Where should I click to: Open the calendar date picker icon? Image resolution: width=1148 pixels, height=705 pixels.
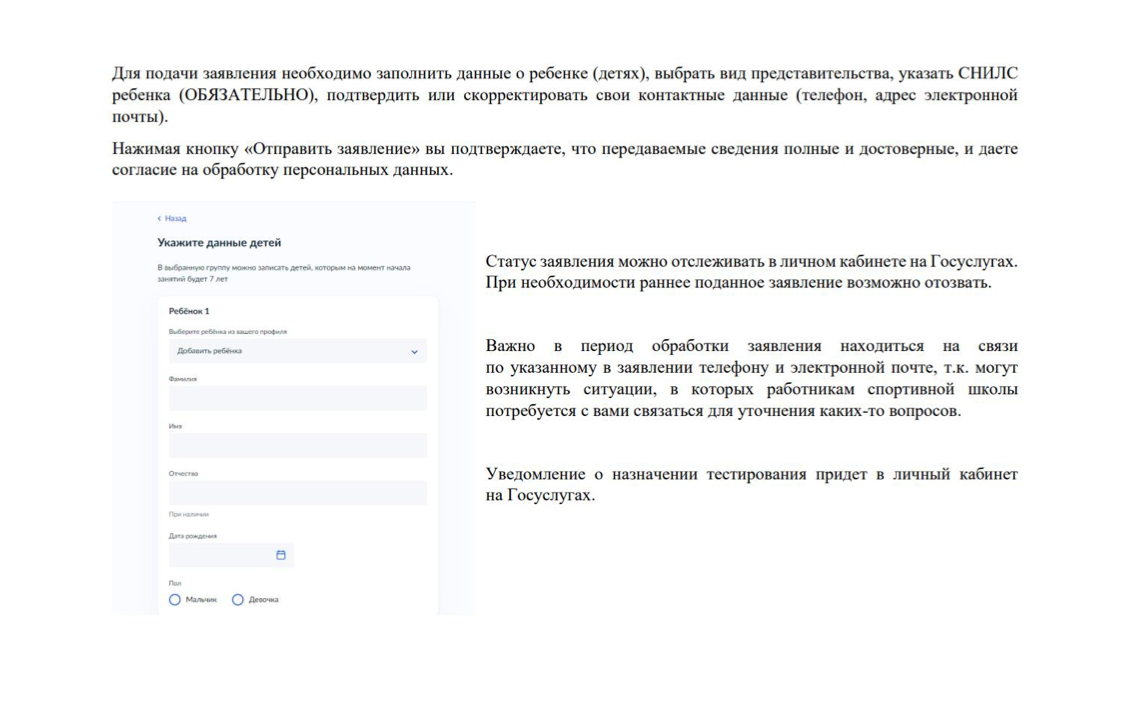(x=281, y=555)
